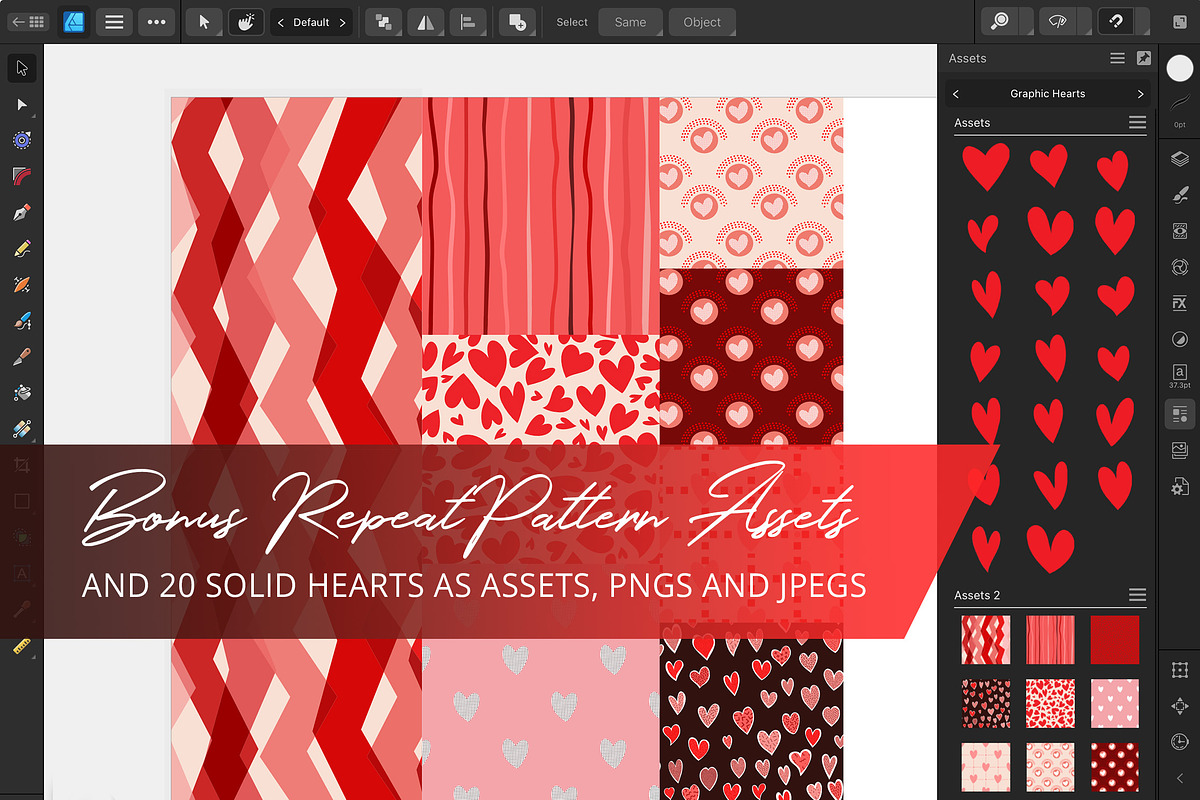Open the Layers studio

tap(1180, 158)
